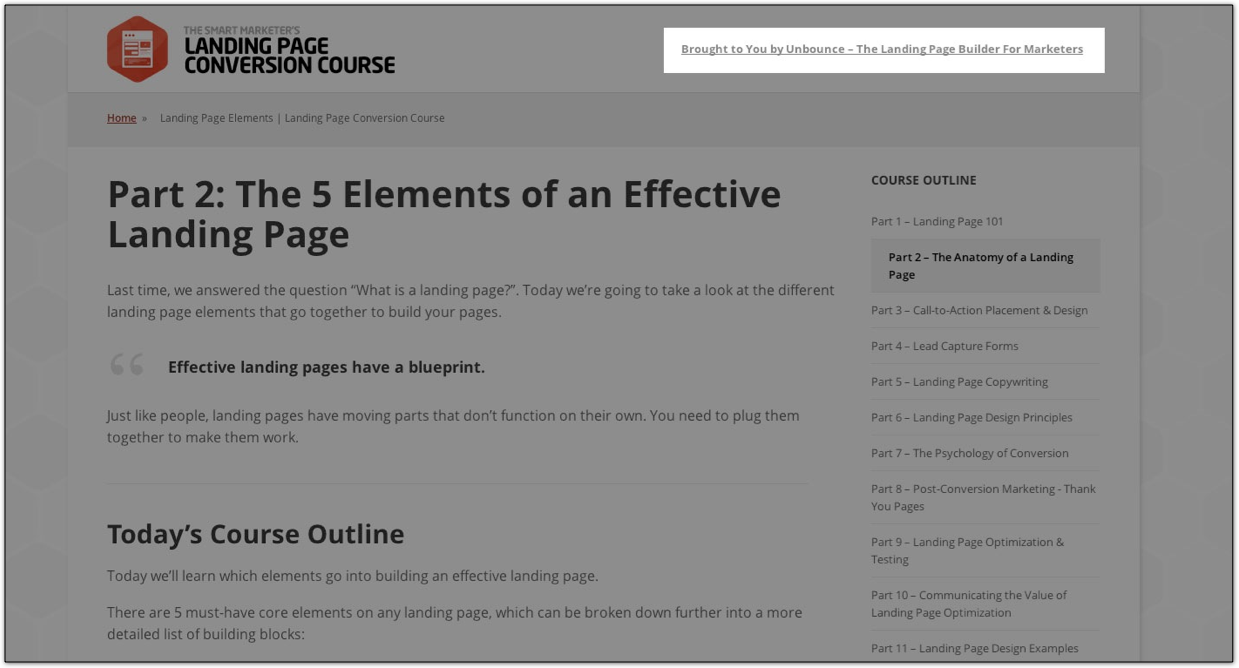The image size is (1239, 668).
Task: Open Part 5 – Landing Page Copywriting
Action: tap(959, 382)
